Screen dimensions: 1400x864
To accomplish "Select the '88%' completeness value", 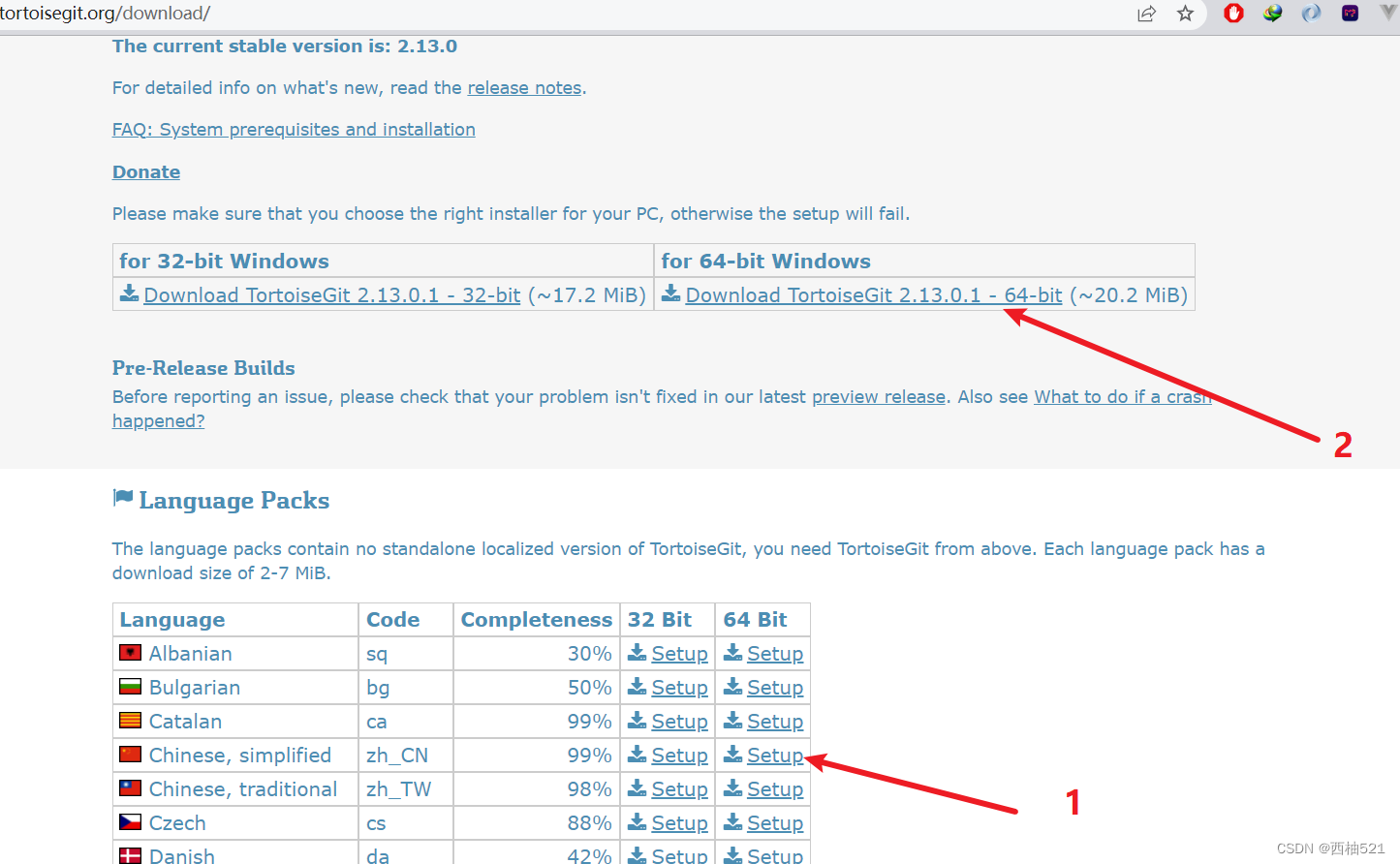I will point(590,823).
